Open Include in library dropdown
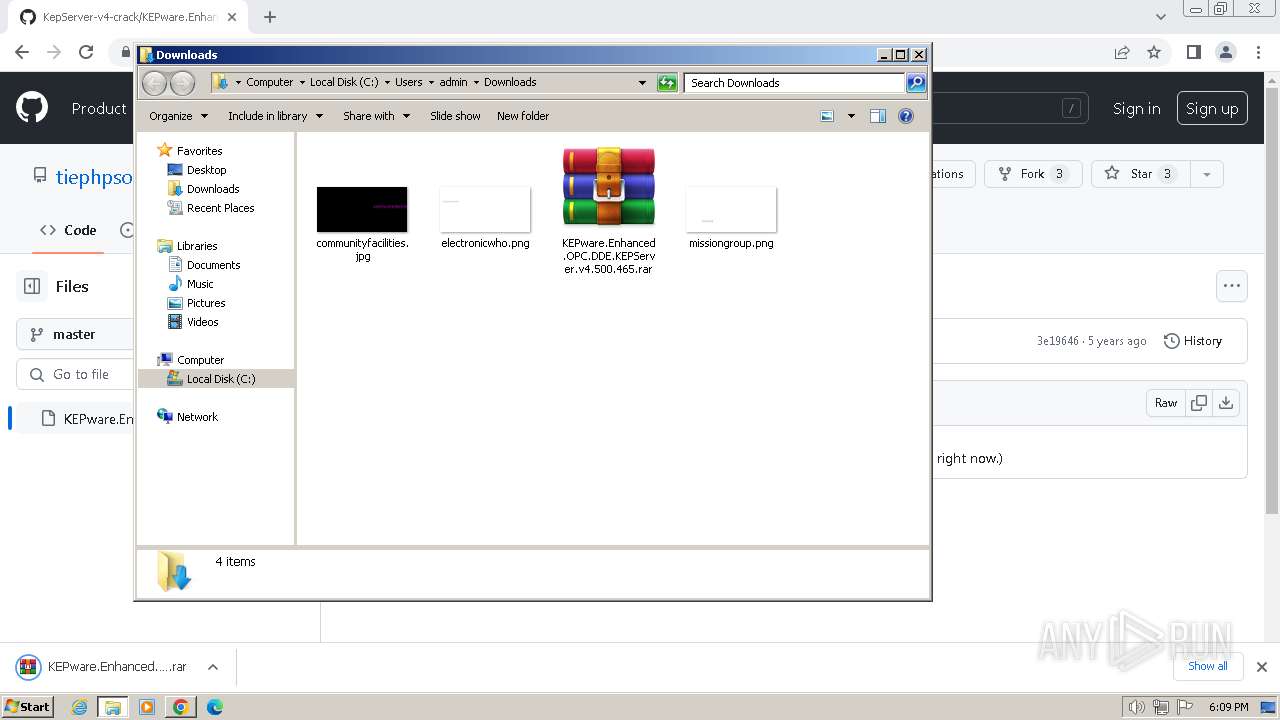1280x720 pixels. 275,116
